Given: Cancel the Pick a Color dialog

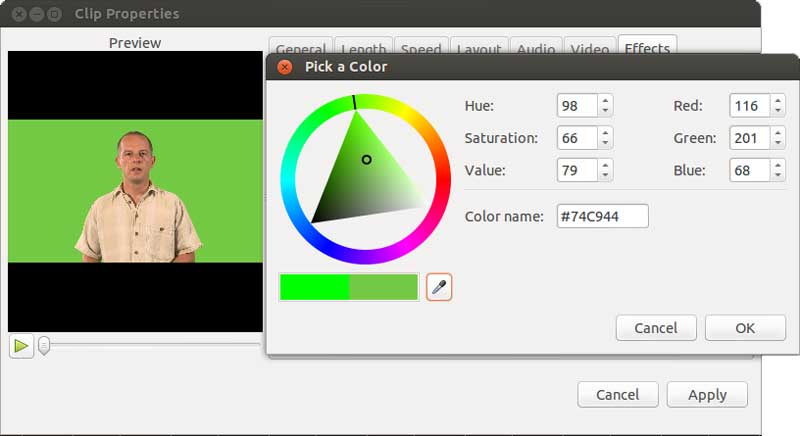Looking at the screenshot, I should pos(656,328).
